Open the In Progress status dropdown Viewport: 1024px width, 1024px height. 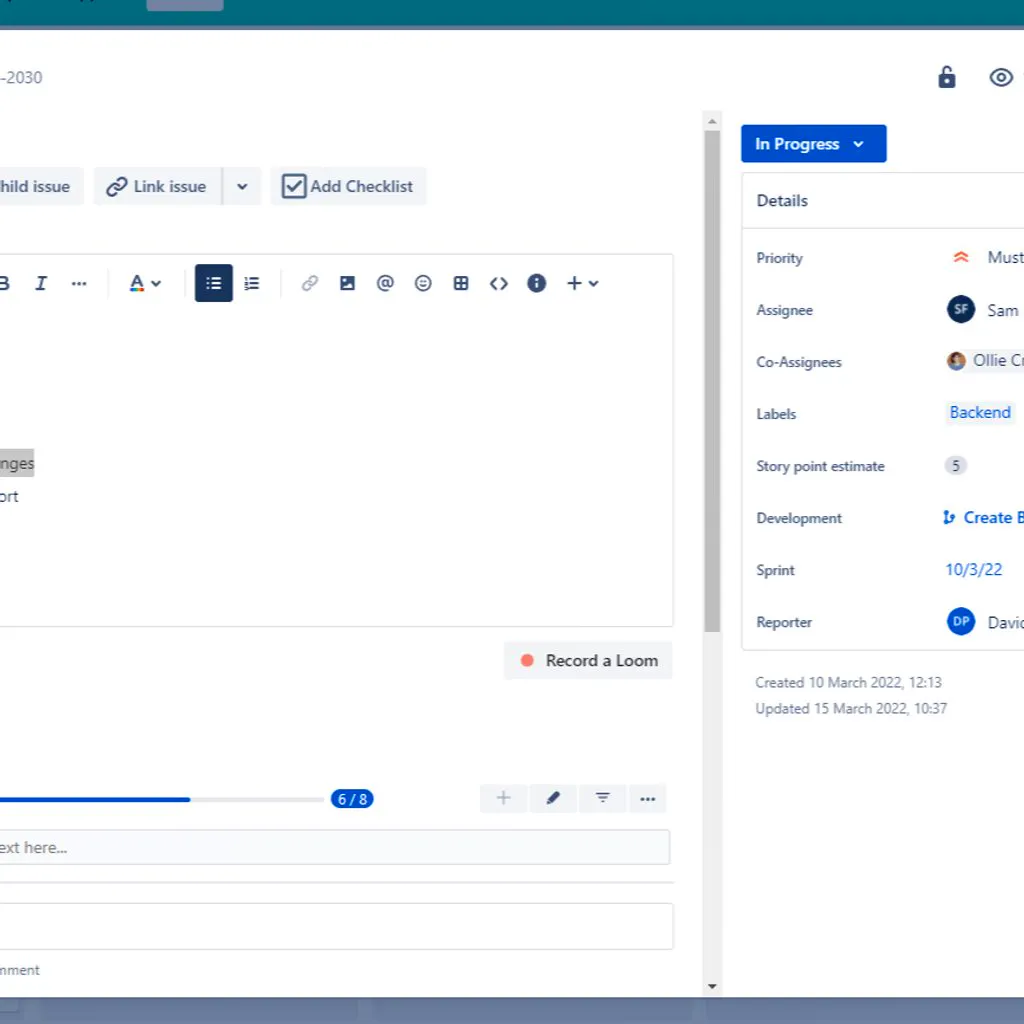pos(813,144)
